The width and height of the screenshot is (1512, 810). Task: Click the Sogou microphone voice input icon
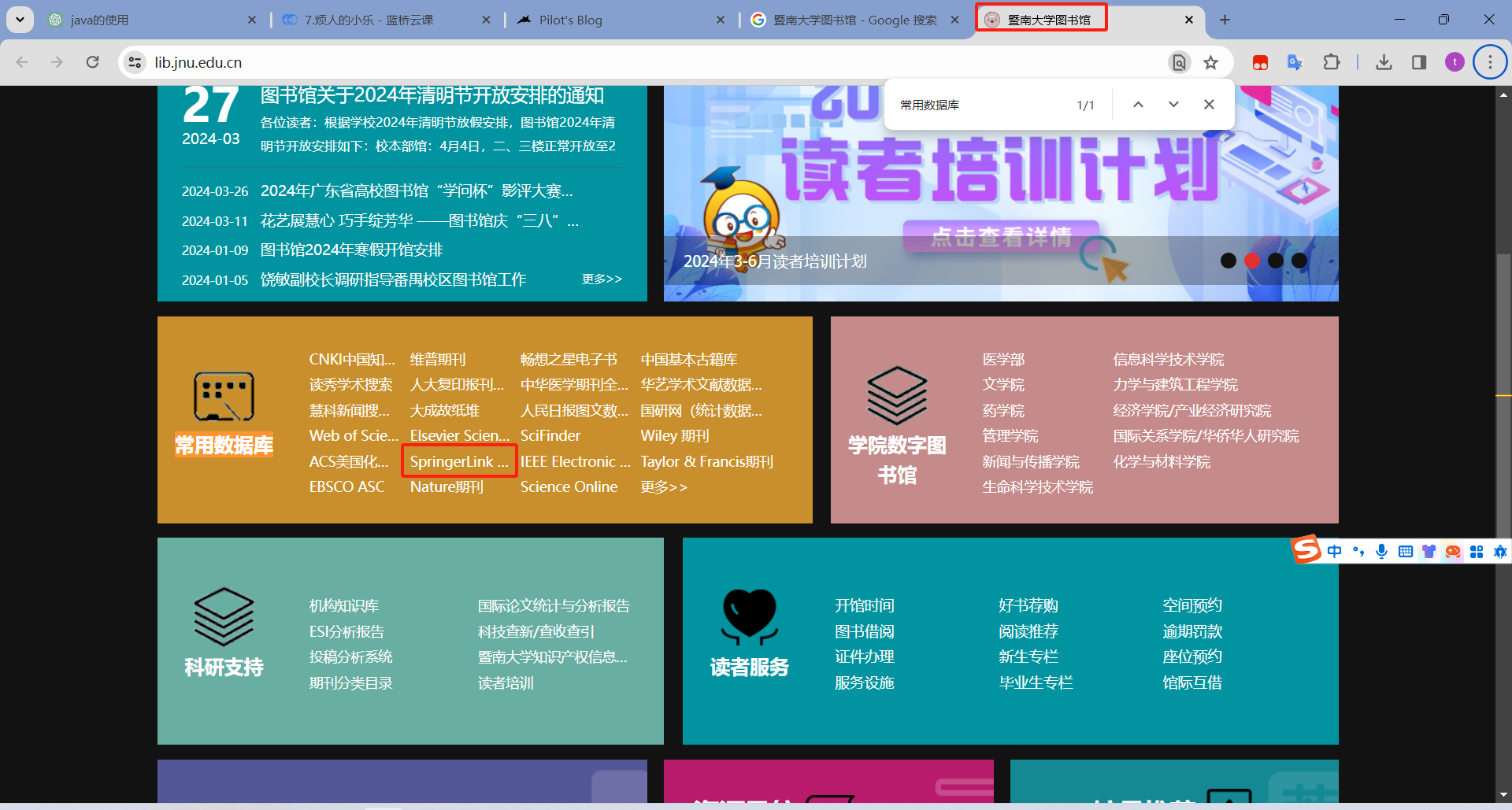pyautogui.click(x=1381, y=551)
